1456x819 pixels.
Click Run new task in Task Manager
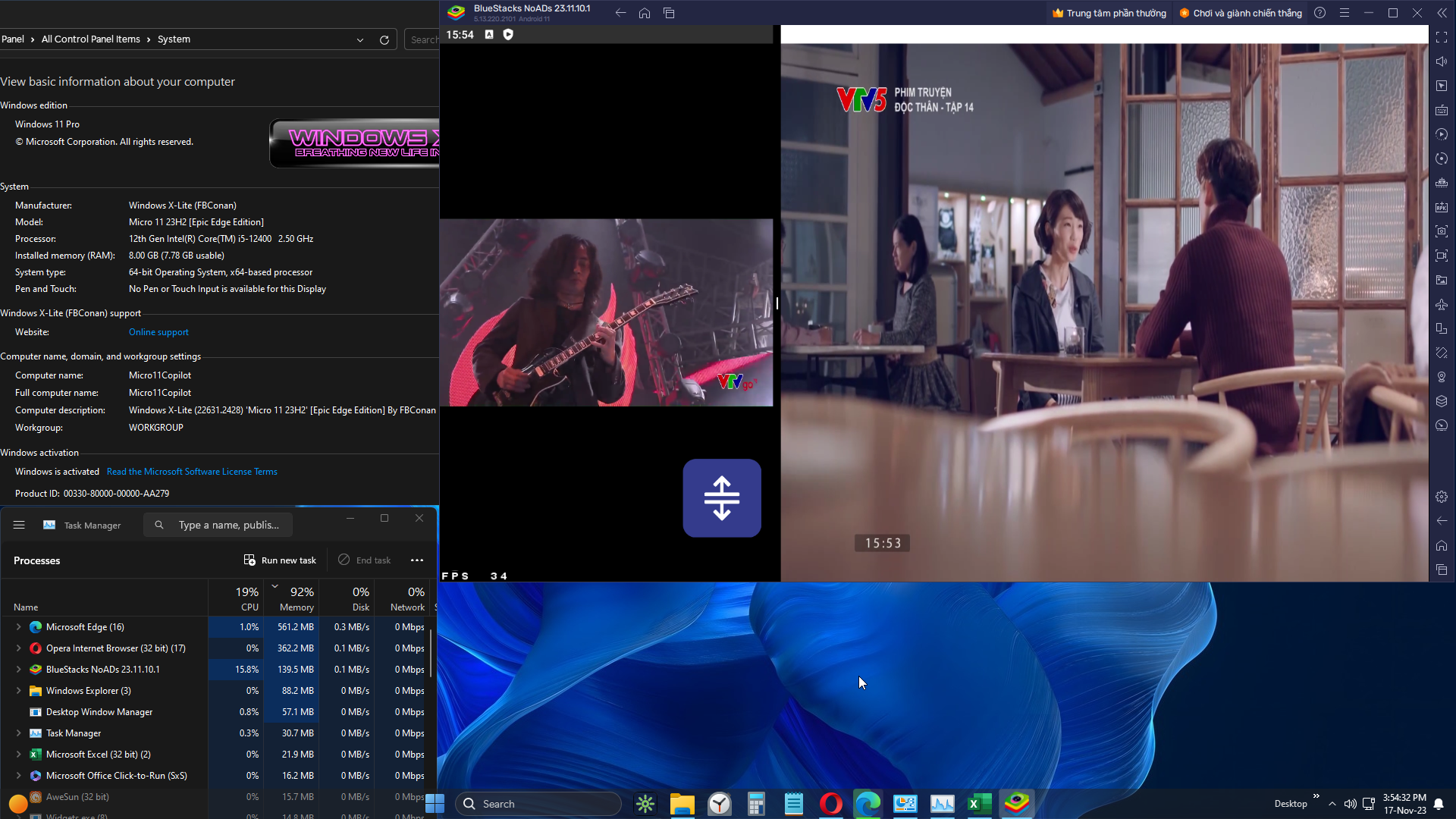coord(280,560)
